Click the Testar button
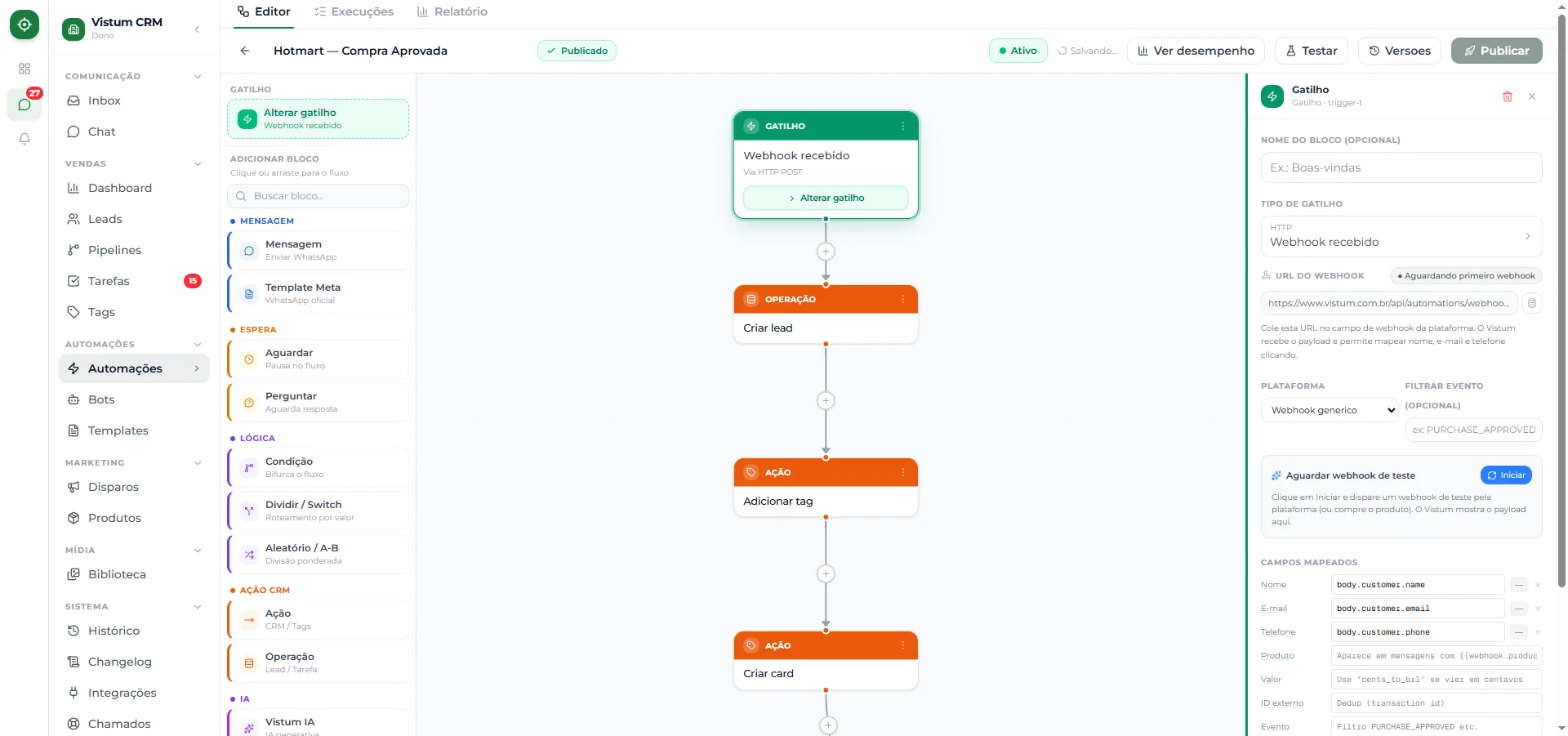The image size is (1568, 736). coord(1312,51)
